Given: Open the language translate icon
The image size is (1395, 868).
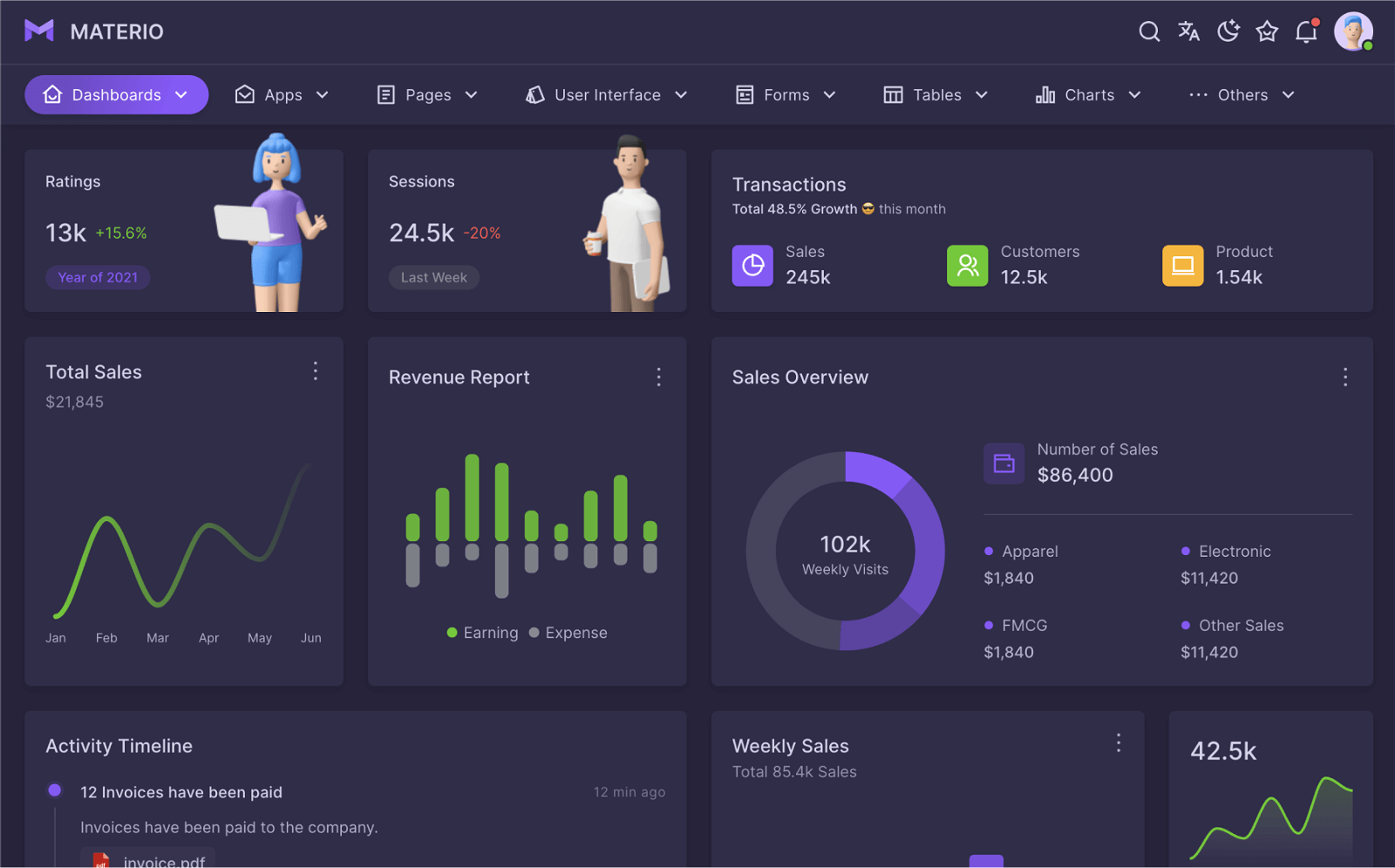Looking at the screenshot, I should [x=1188, y=32].
